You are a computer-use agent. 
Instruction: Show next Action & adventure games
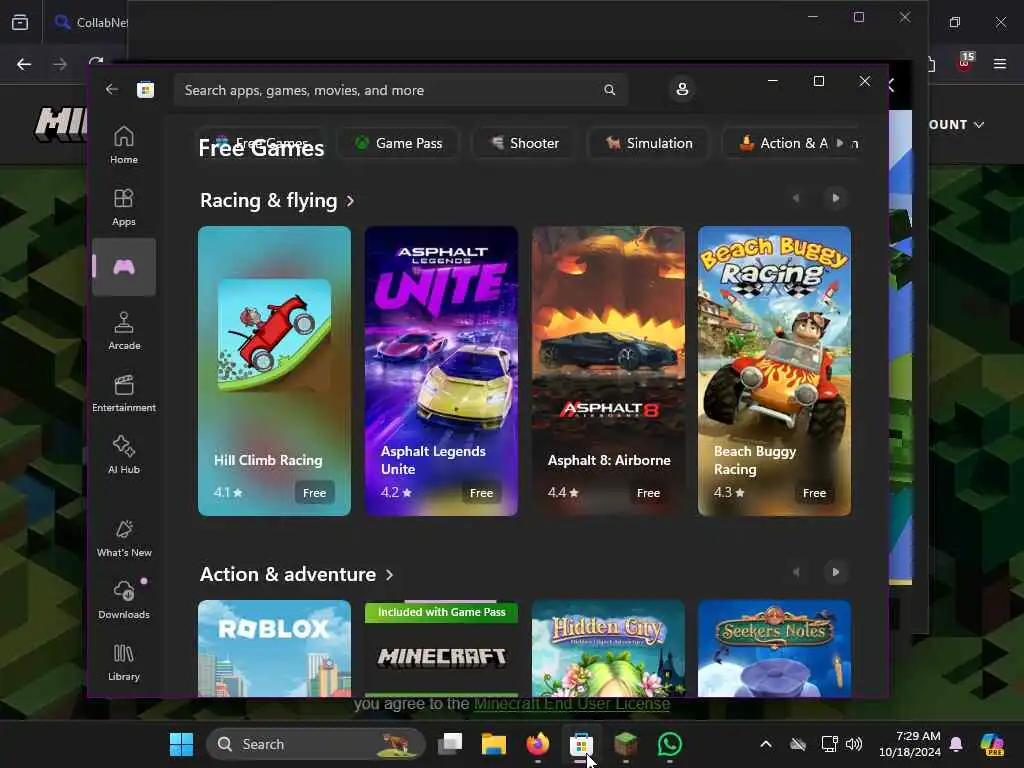point(835,572)
